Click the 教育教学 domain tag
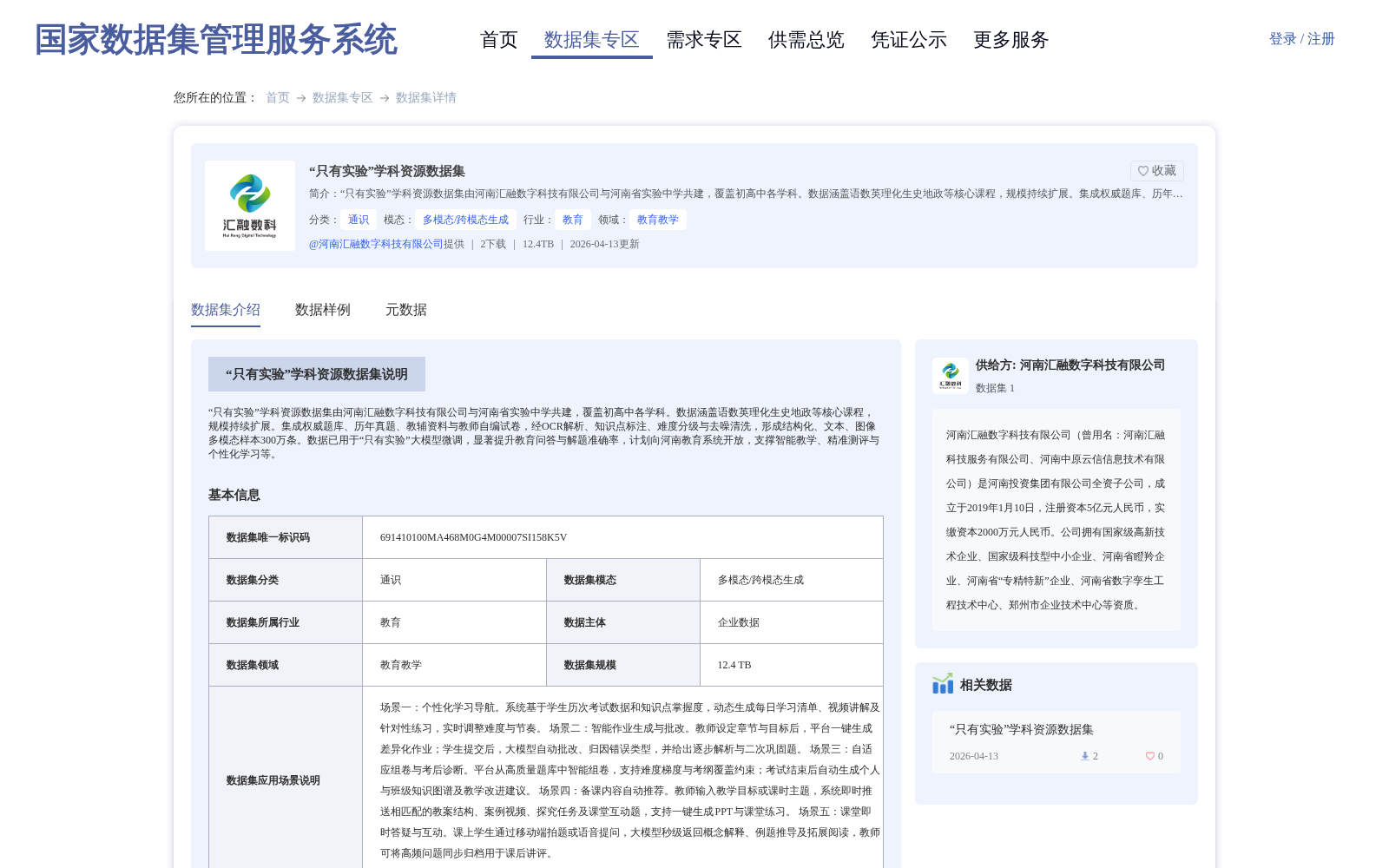 (x=658, y=220)
